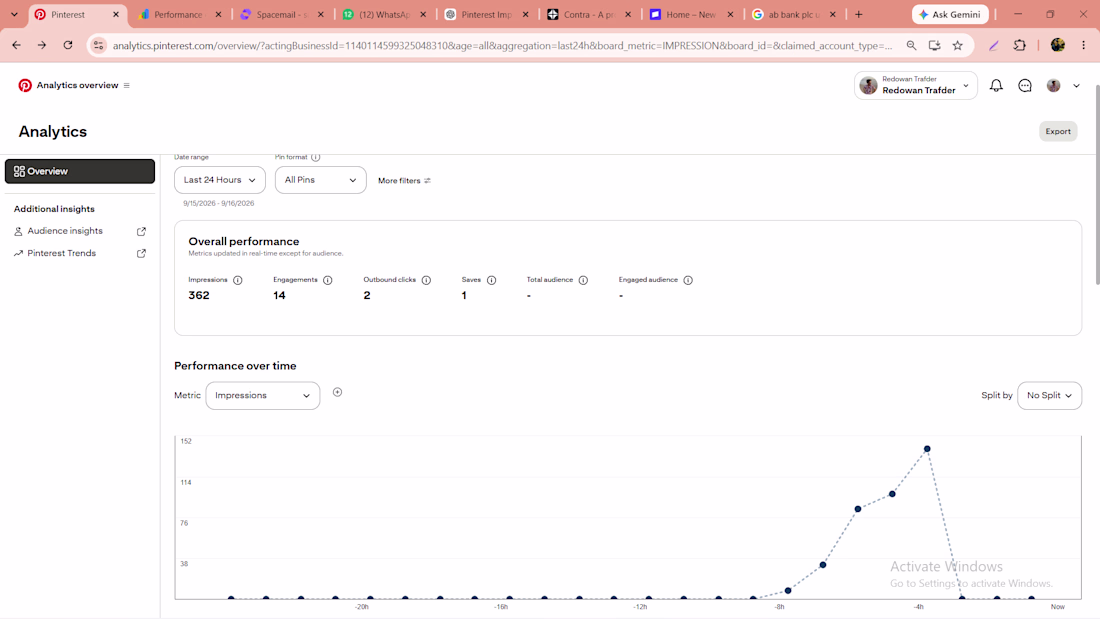Switch to the Home – New browser tab

pyautogui.click(x=690, y=14)
